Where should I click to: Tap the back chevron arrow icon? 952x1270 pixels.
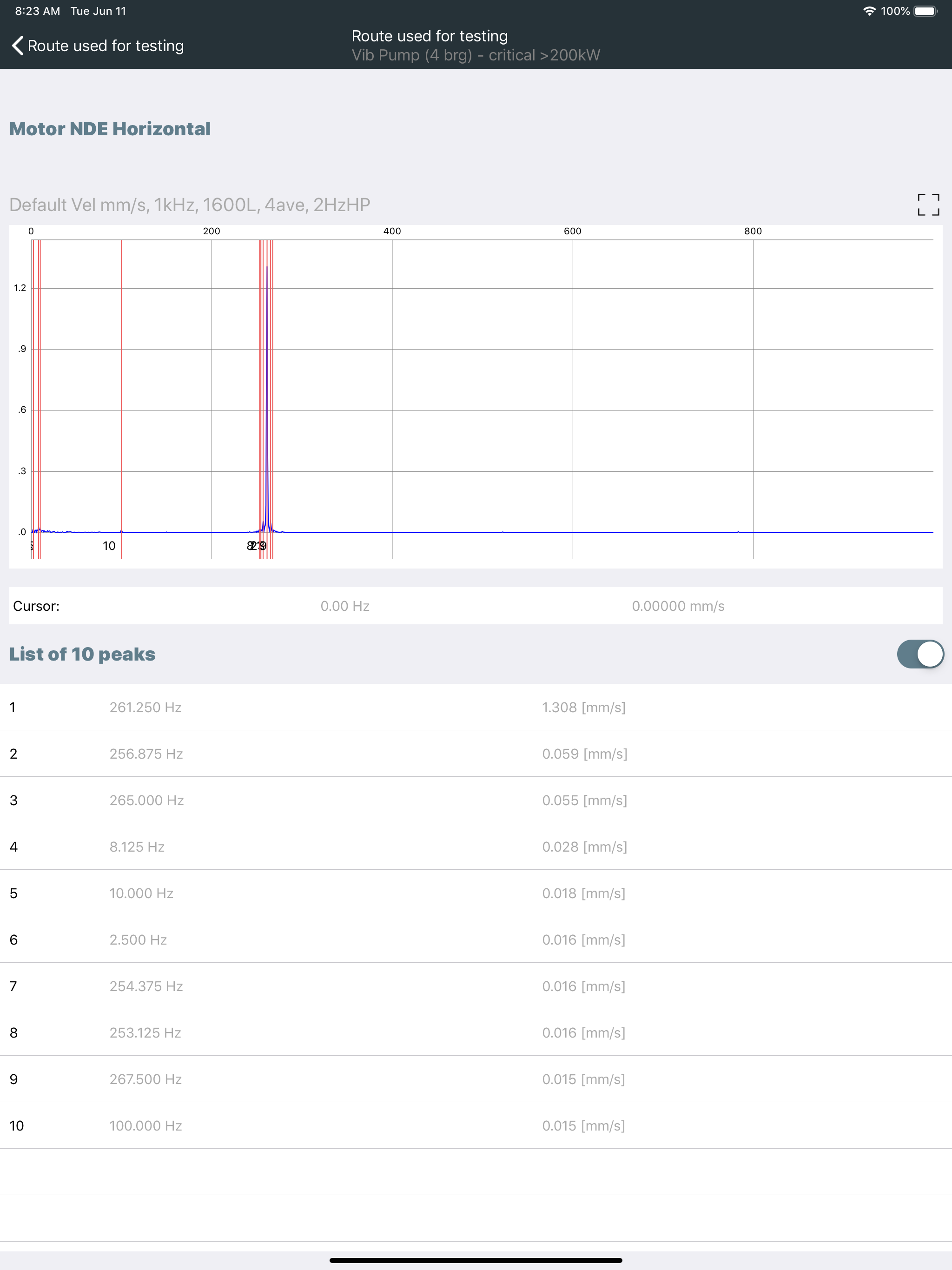(17, 46)
